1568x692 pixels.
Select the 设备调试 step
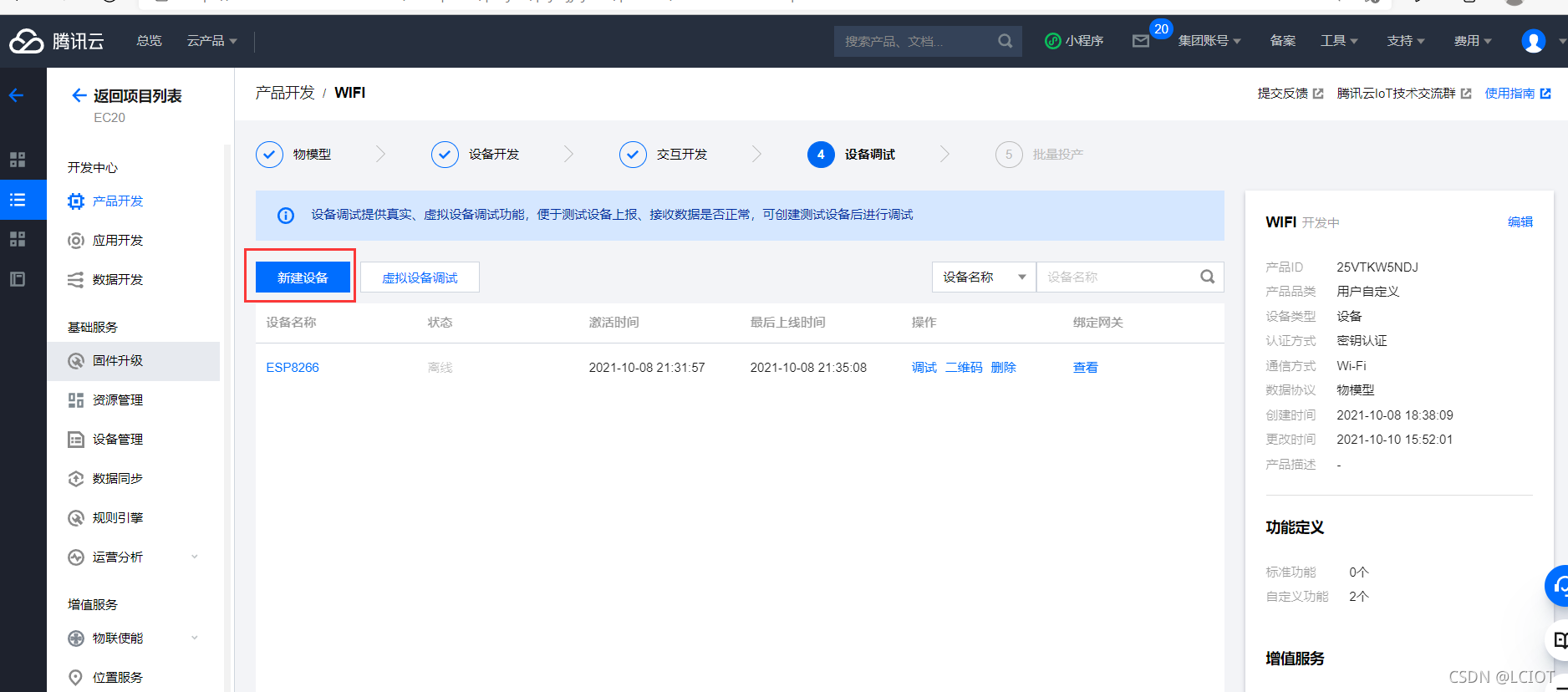coord(851,155)
